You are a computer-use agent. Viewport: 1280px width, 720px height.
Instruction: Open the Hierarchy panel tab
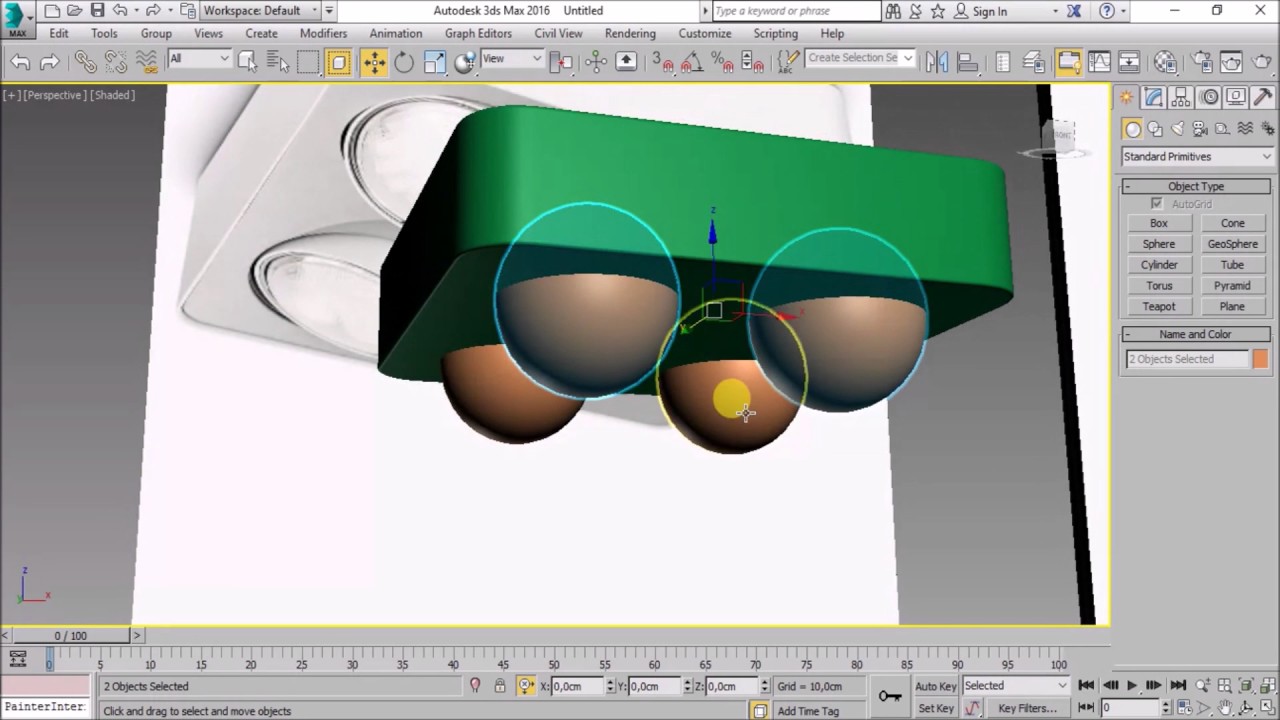tap(1181, 97)
